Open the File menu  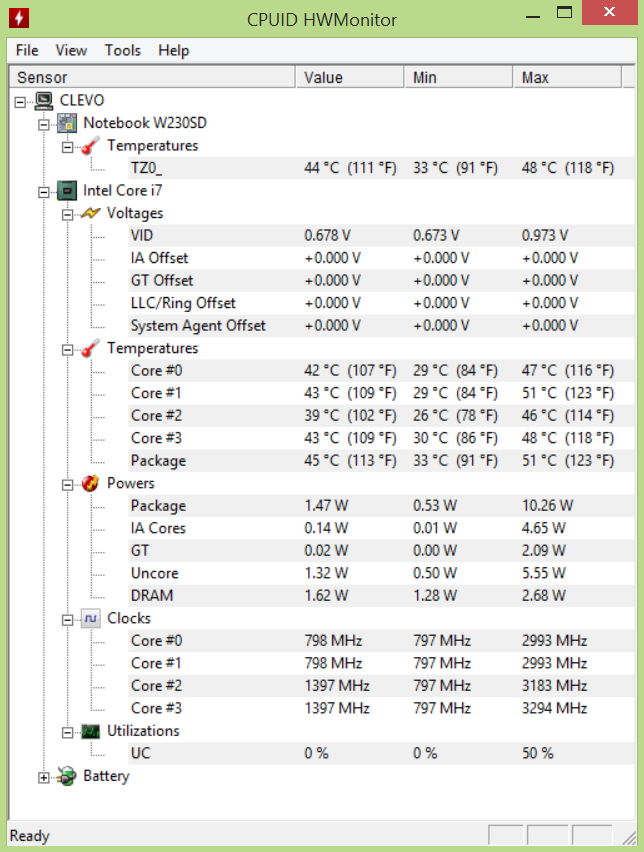pos(27,51)
